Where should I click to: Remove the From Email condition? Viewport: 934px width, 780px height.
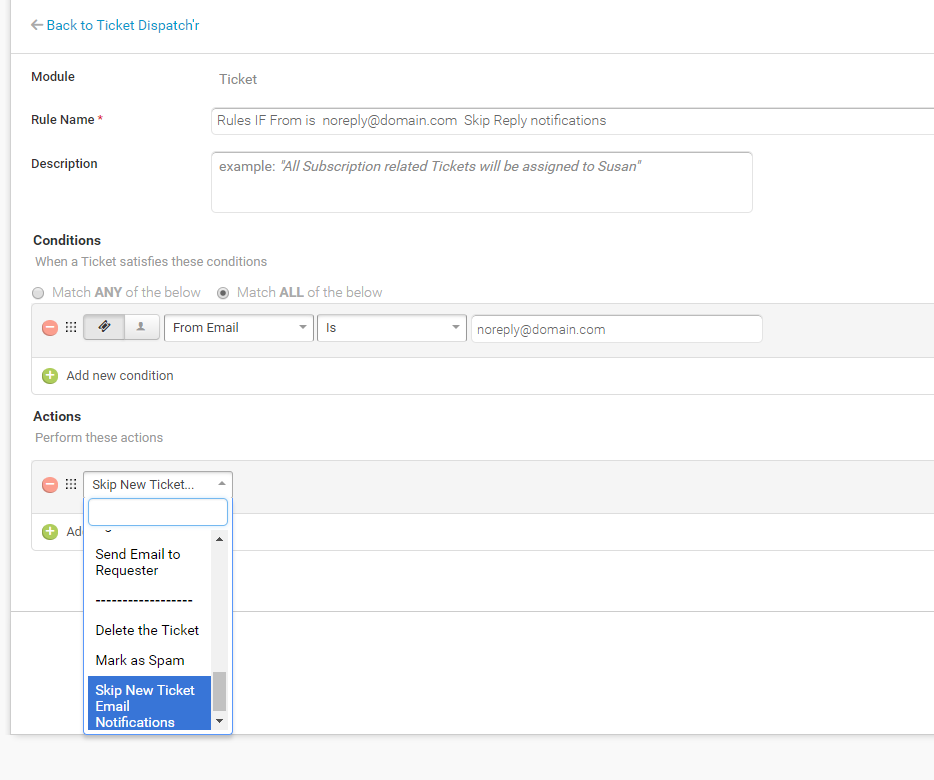coord(50,328)
